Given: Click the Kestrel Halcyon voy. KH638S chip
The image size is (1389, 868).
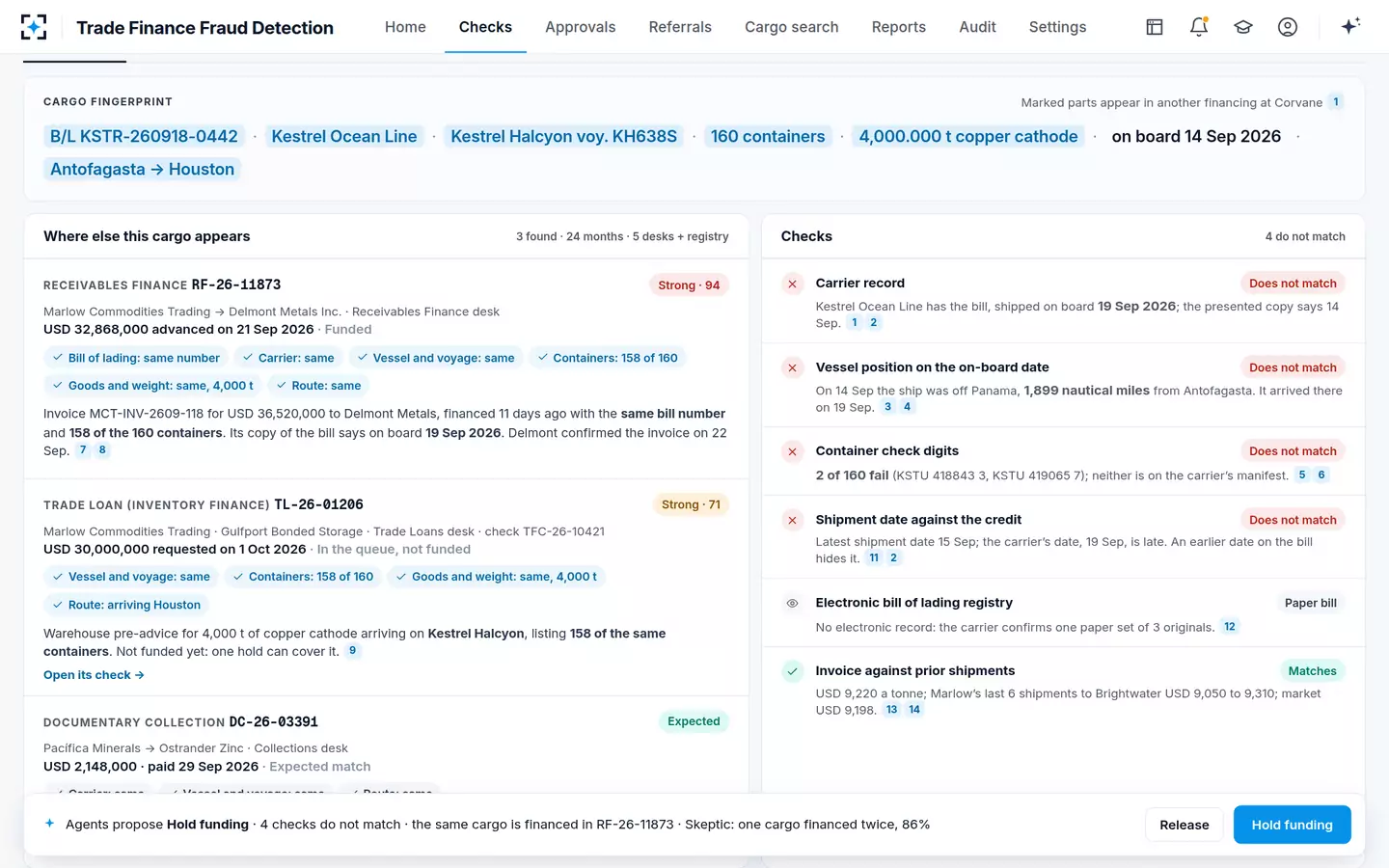Looking at the screenshot, I should [564, 137].
